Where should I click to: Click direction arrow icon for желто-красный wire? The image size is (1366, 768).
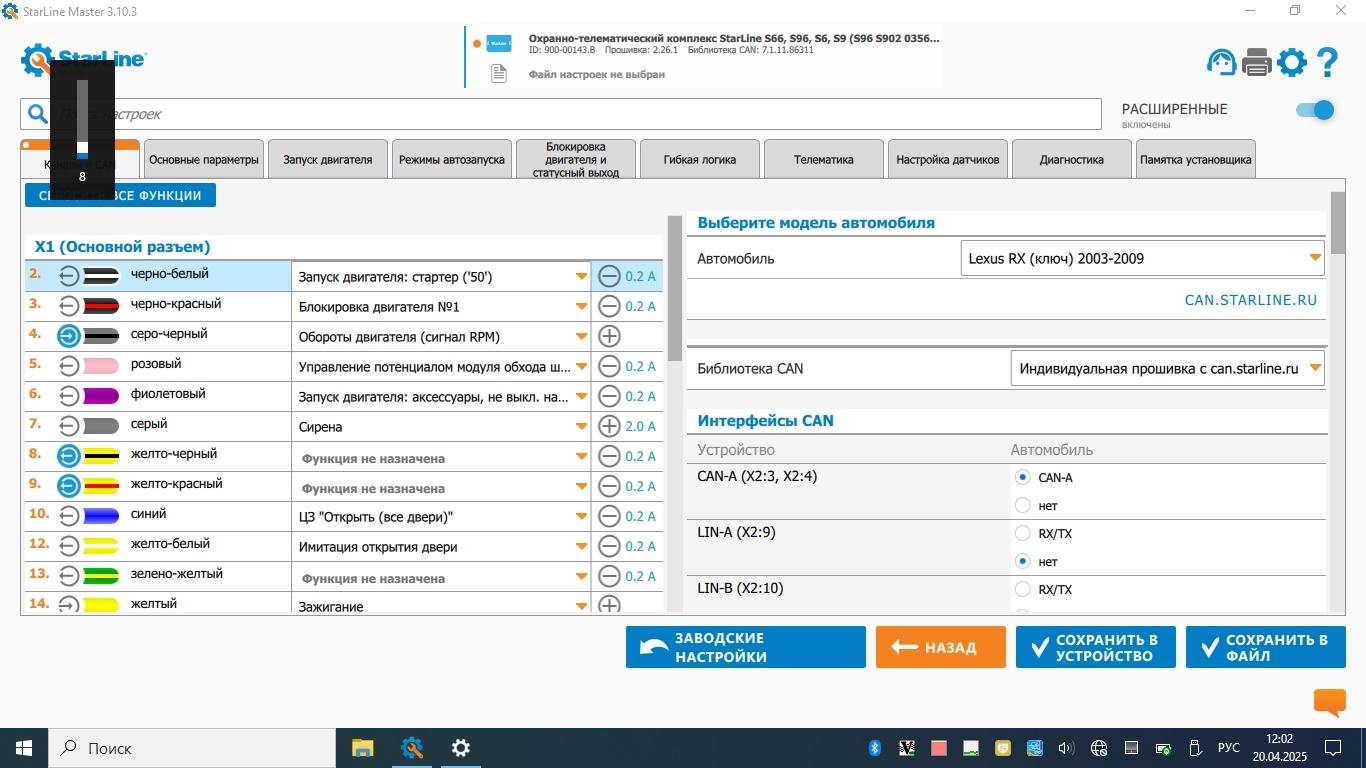[68, 486]
